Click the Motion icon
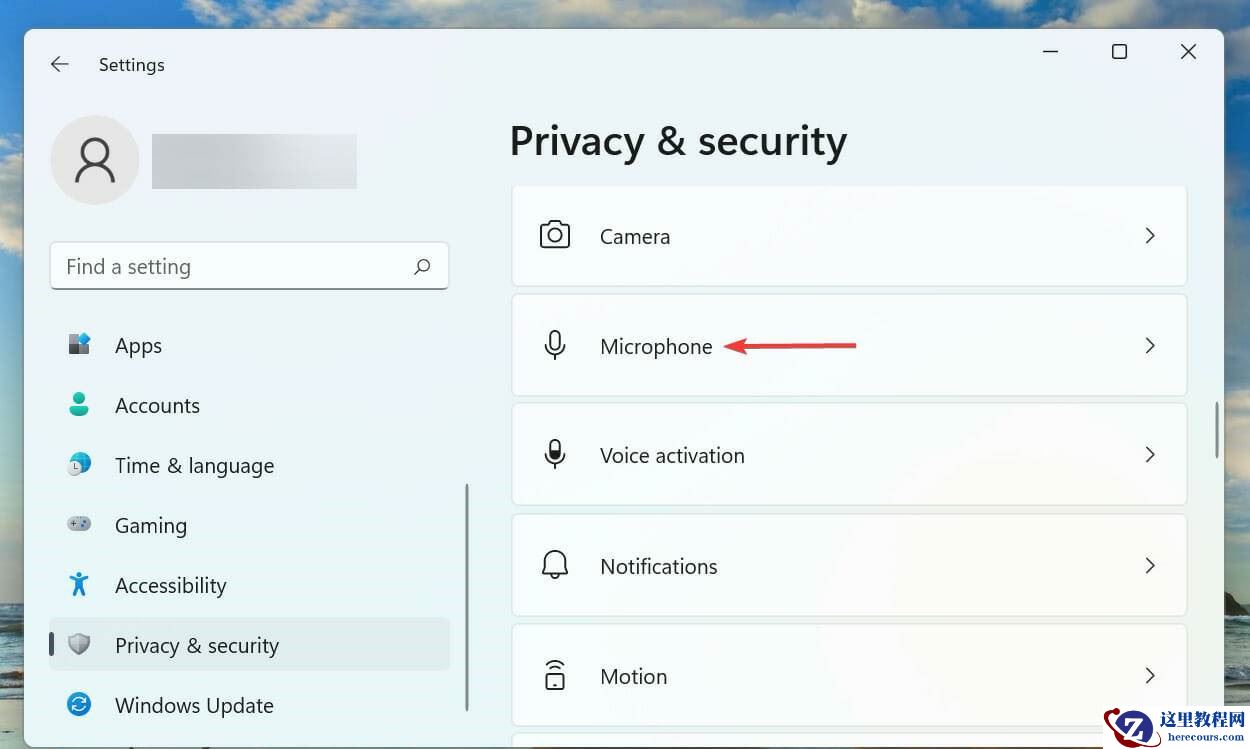 [555, 676]
